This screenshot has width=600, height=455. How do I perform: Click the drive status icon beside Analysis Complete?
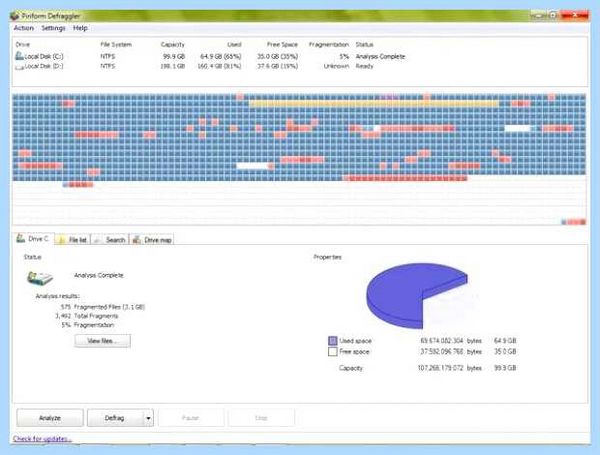click(x=40, y=278)
